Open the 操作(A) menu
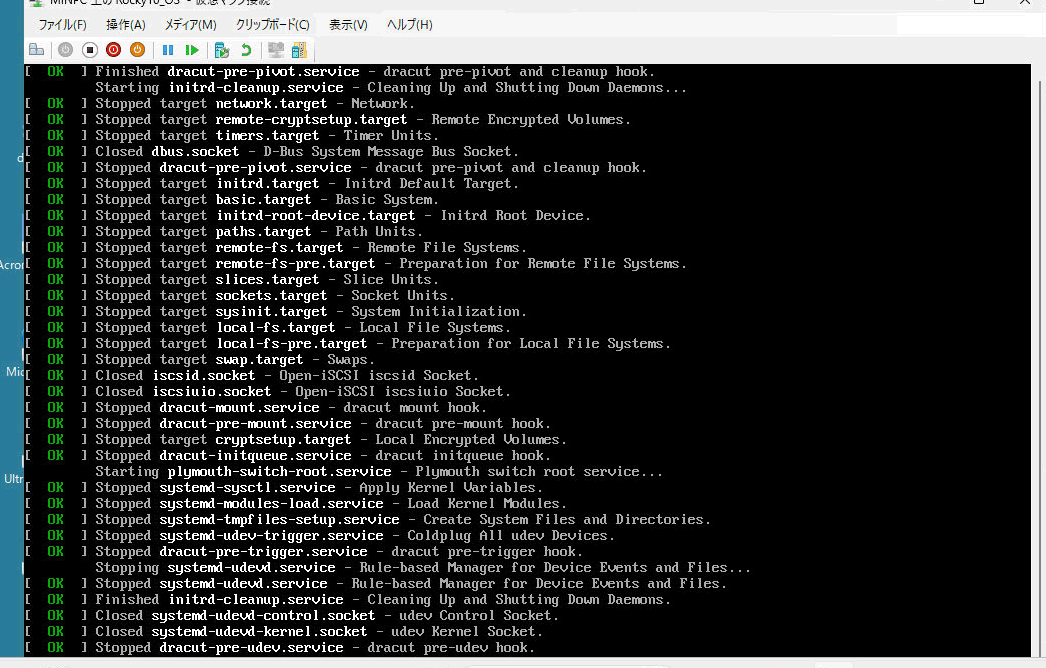 pos(125,25)
